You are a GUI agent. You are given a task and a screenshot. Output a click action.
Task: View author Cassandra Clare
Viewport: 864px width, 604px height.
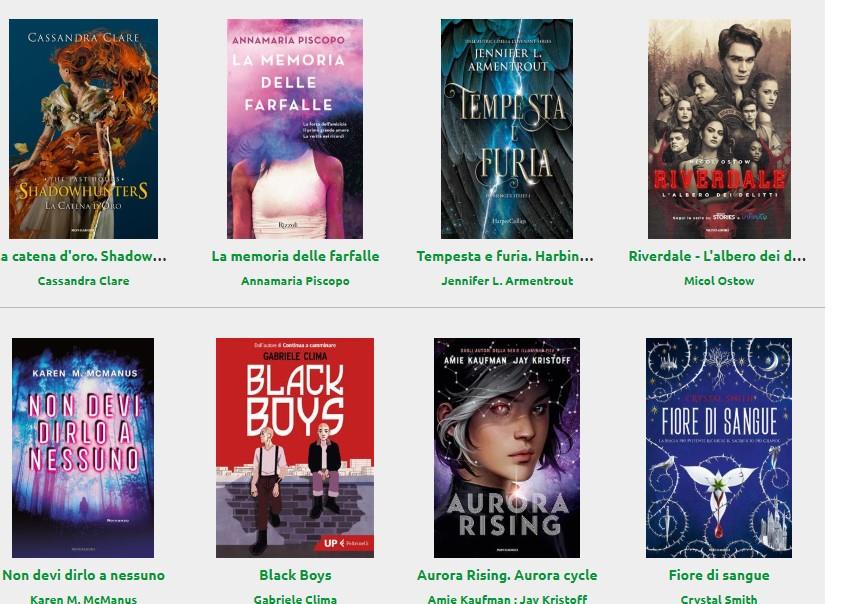tap(83, 281)
